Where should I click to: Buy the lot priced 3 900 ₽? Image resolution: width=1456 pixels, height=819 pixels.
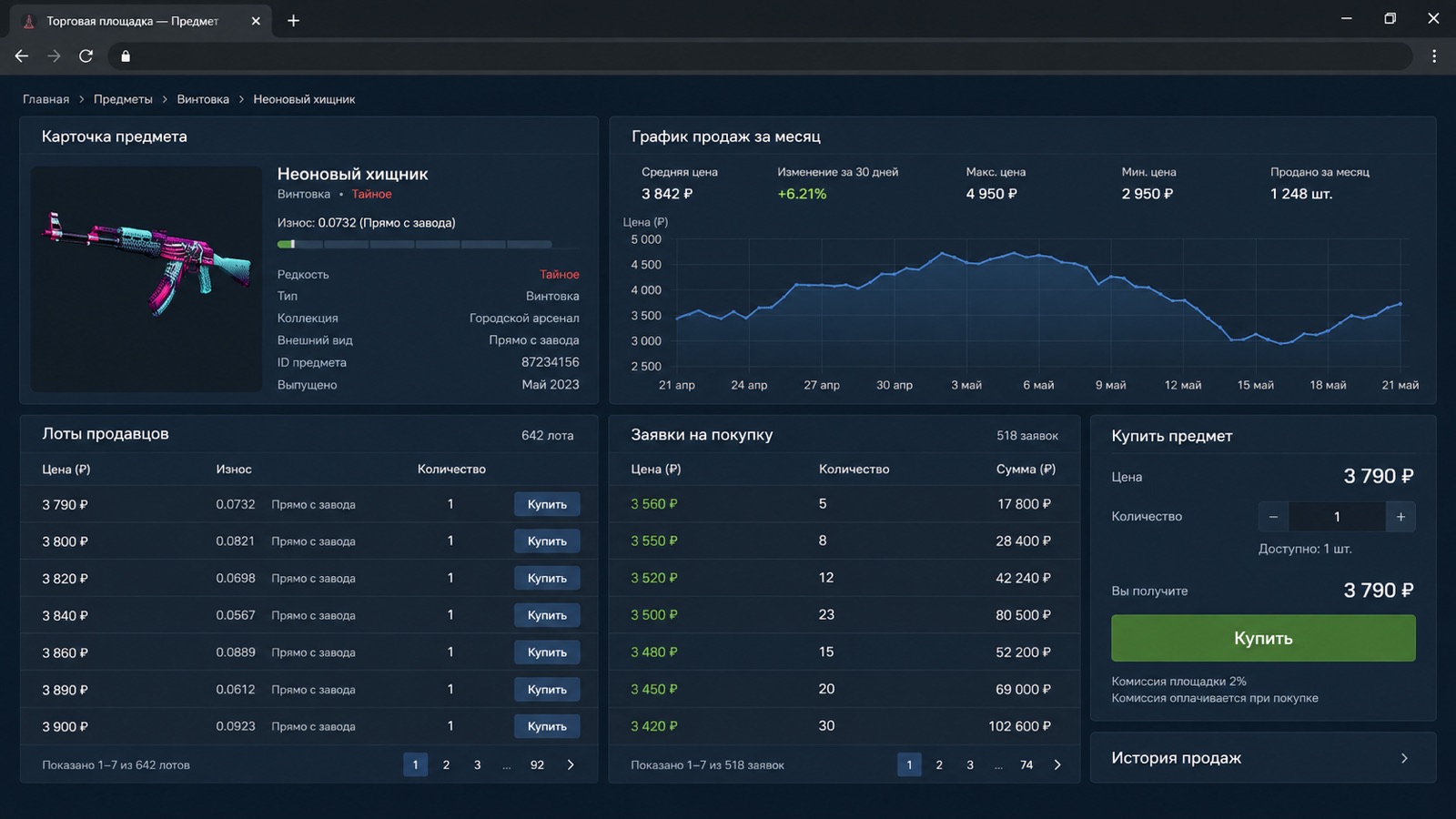point(547,726)
